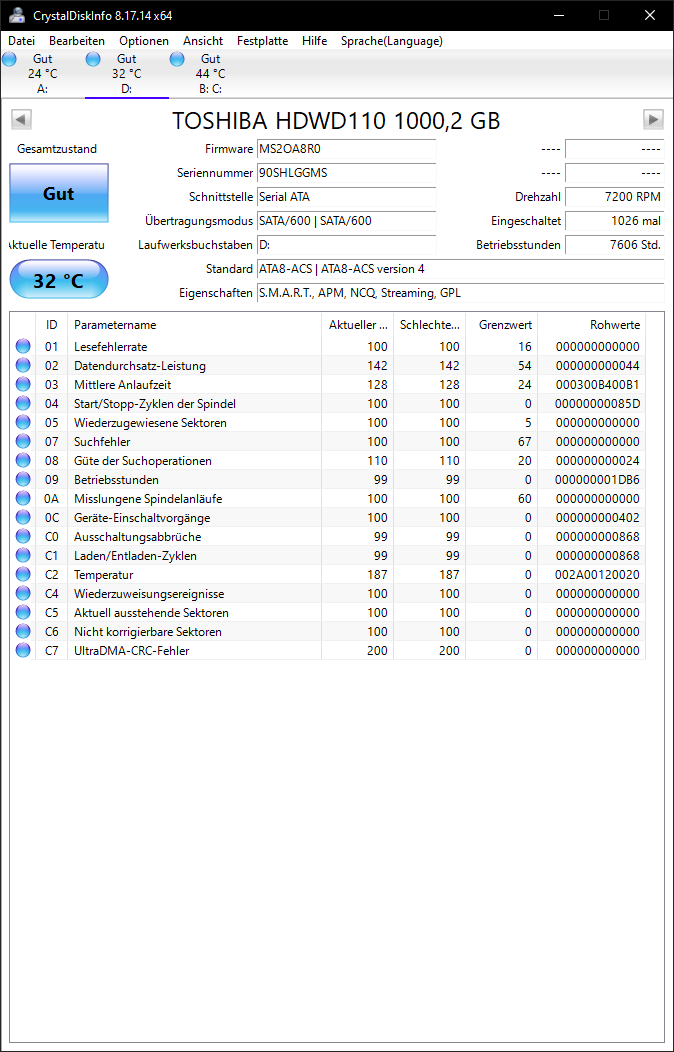Click raw value 000000001DB6
The image size is (674, 1052).
point(598,480)
